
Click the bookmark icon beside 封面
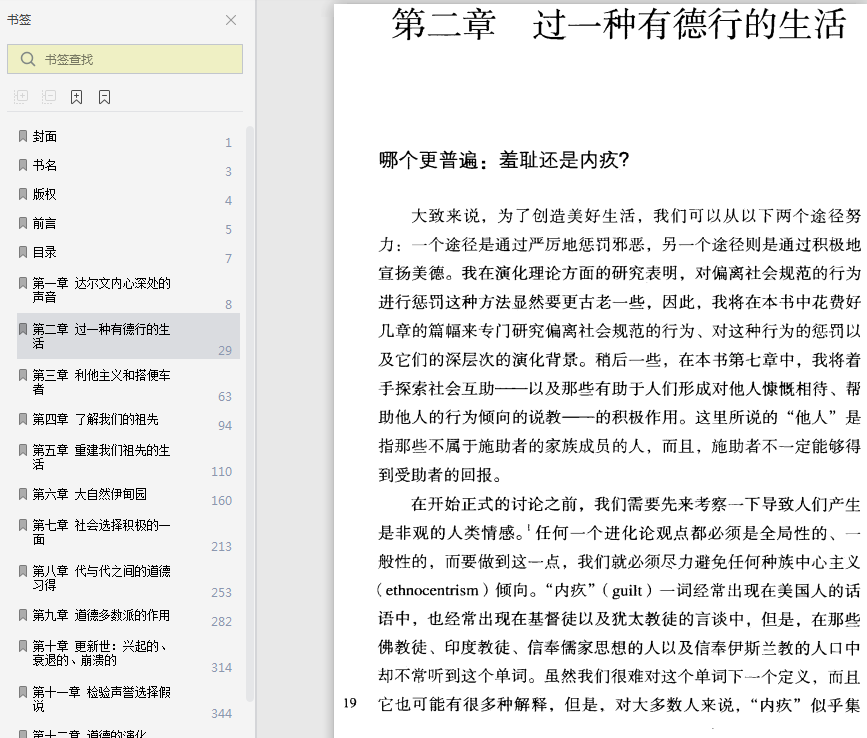pyautogui.click(x=23, y=136)
